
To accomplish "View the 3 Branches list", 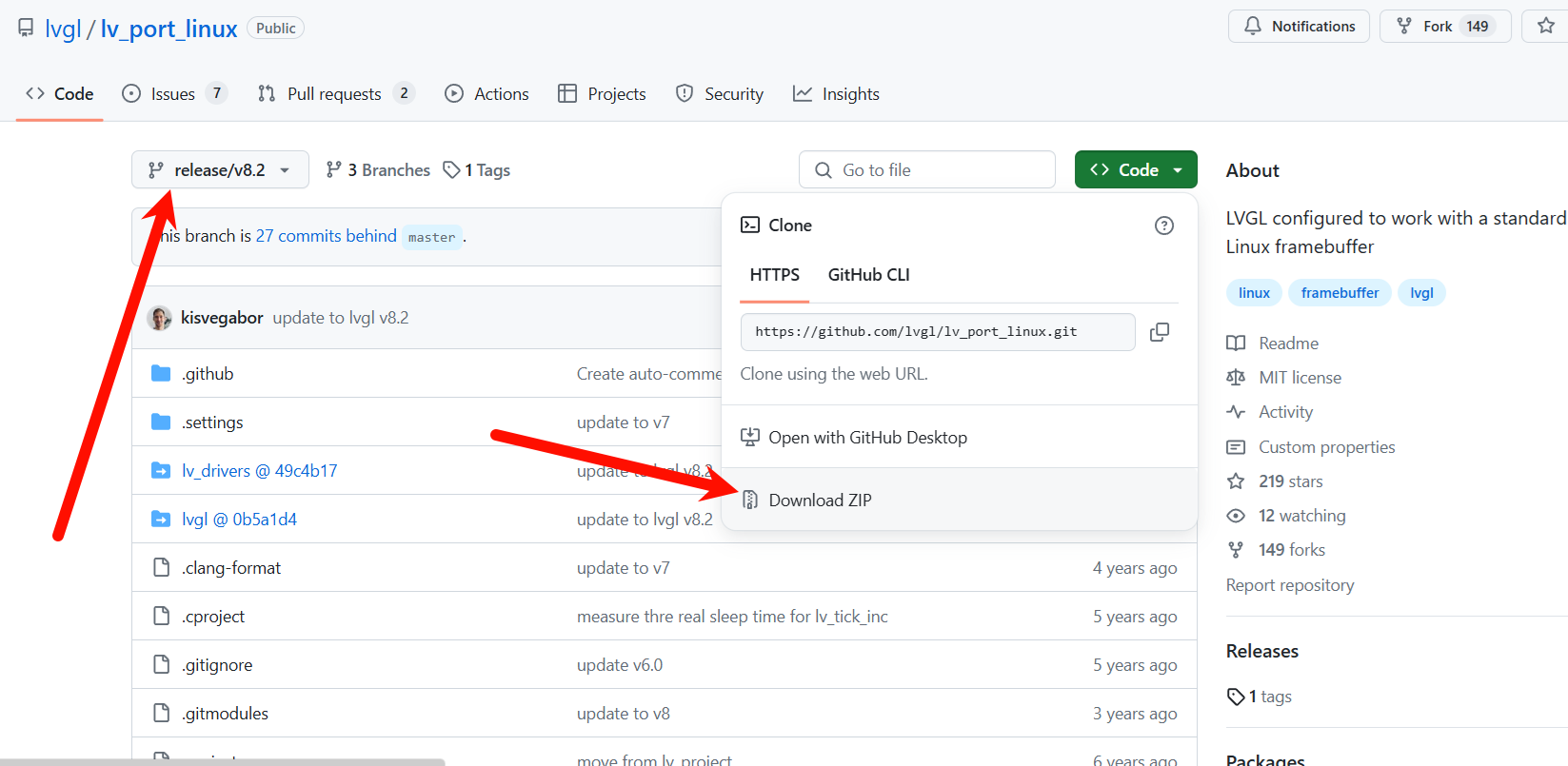I will [378, 169].
